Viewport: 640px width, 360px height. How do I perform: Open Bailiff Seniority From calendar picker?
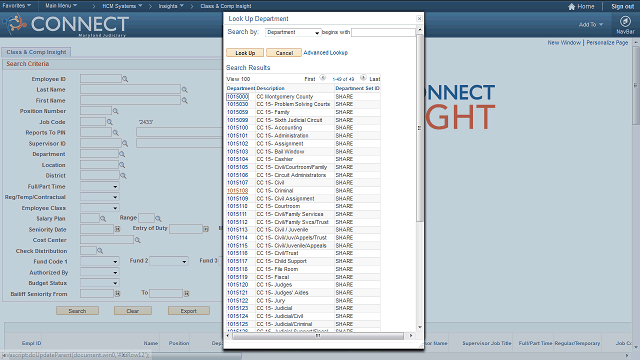[118, 293]
